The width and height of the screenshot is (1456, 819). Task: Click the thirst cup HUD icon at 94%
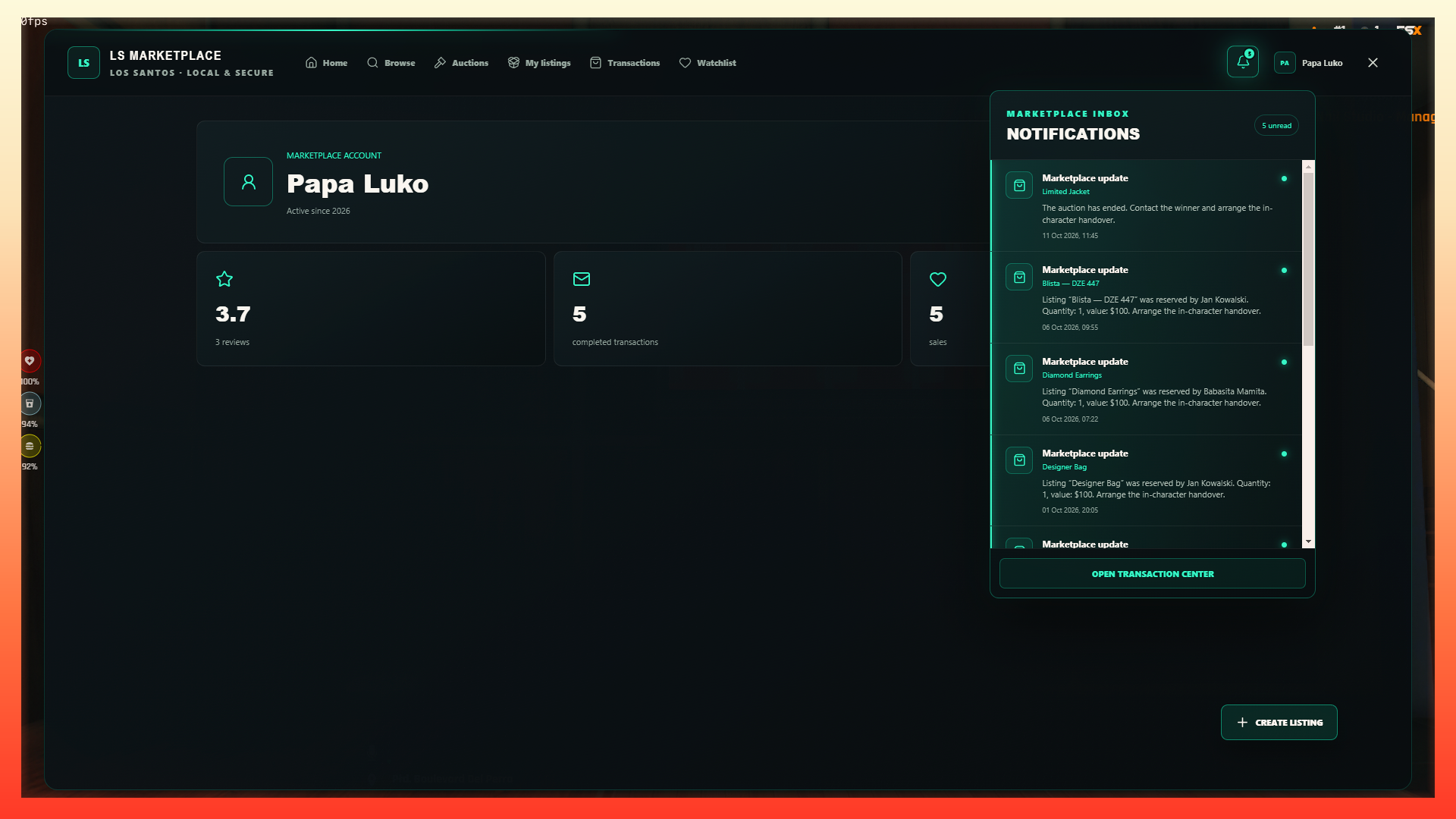click(30, 403)
